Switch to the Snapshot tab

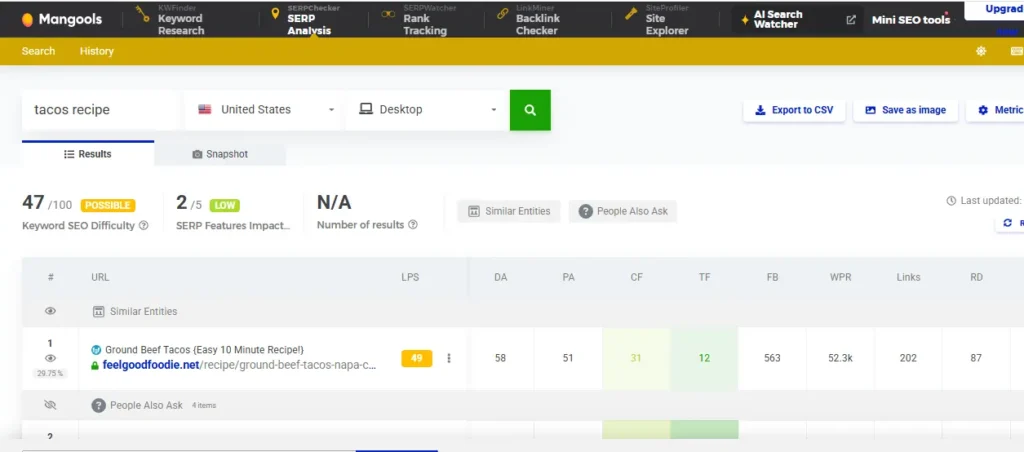coord(220,154)
